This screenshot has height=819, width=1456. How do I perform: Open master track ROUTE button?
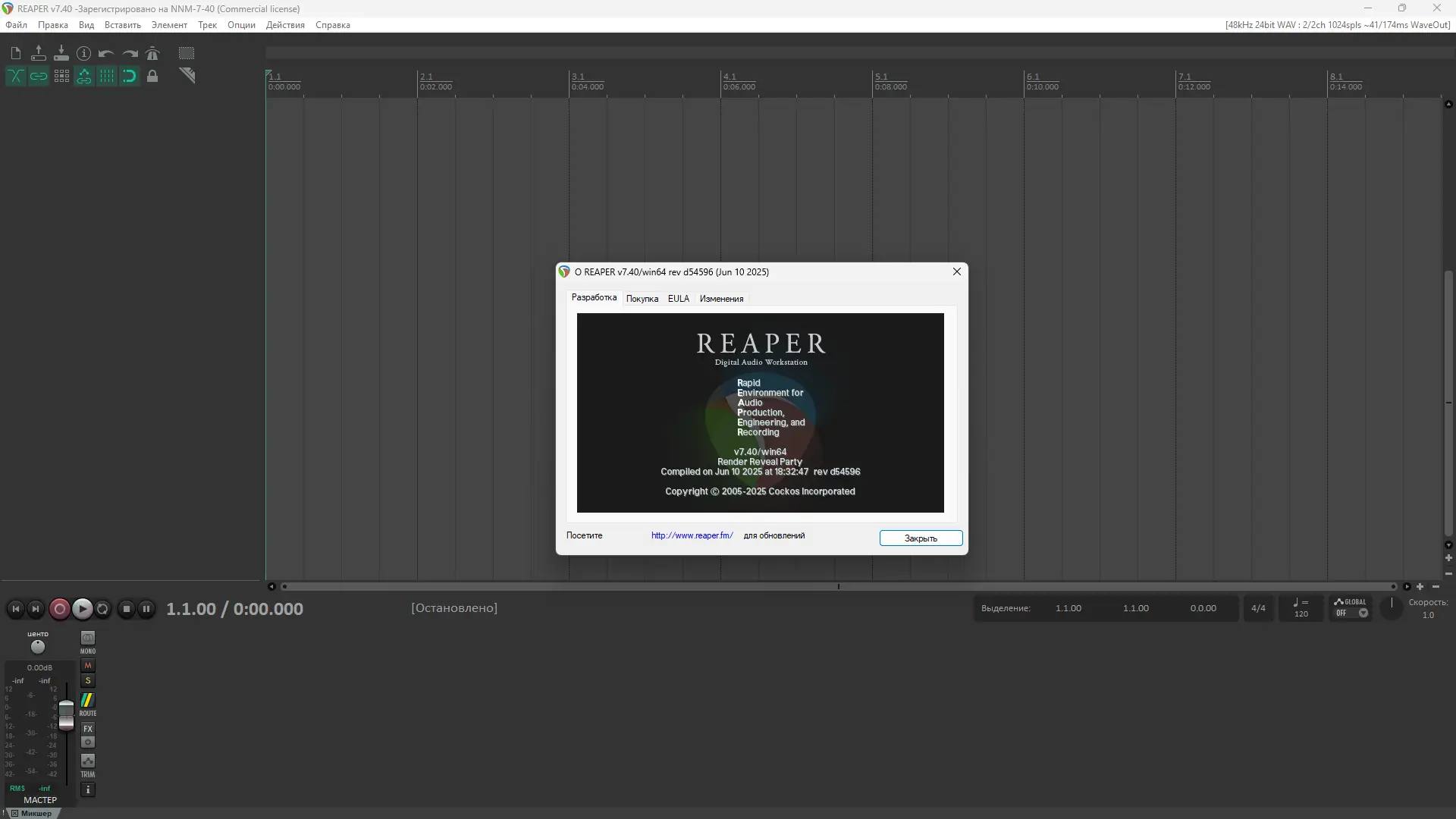click(88, 702)
